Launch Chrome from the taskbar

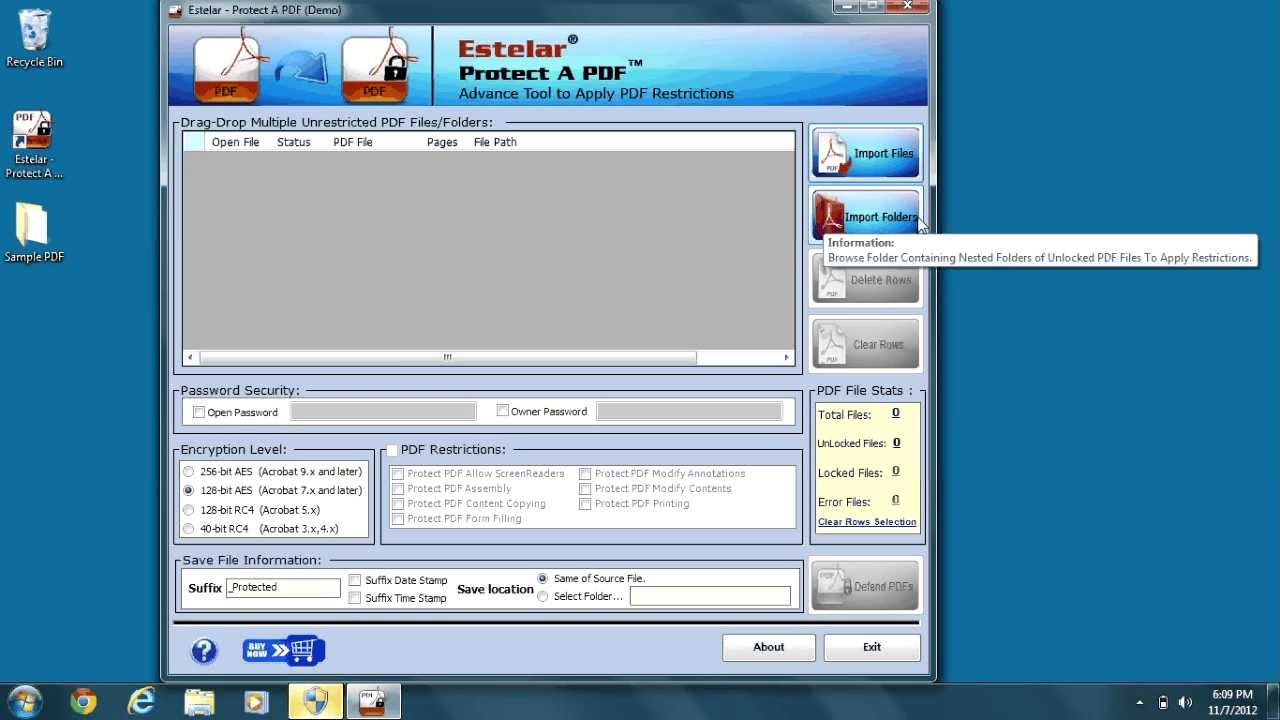click(83, 702)
